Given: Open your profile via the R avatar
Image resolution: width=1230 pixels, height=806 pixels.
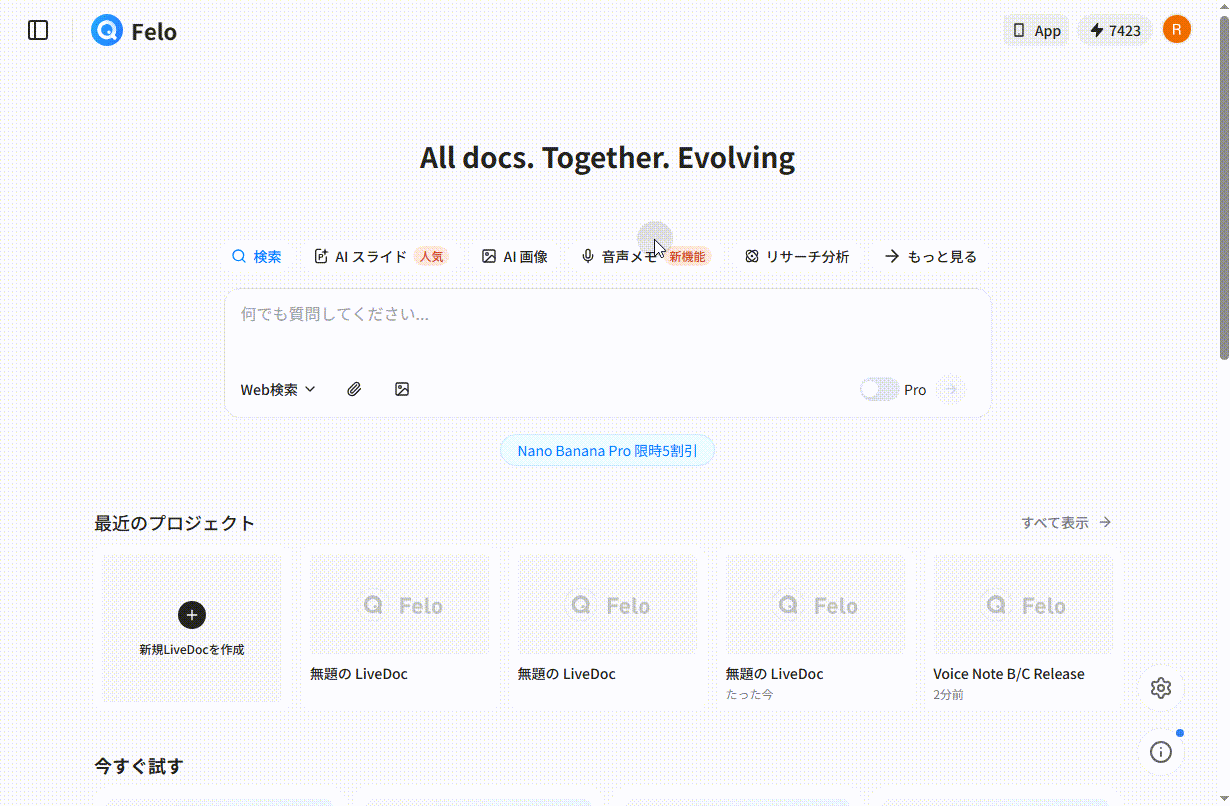Looking at the screenshot, I should click(1177, 30).
